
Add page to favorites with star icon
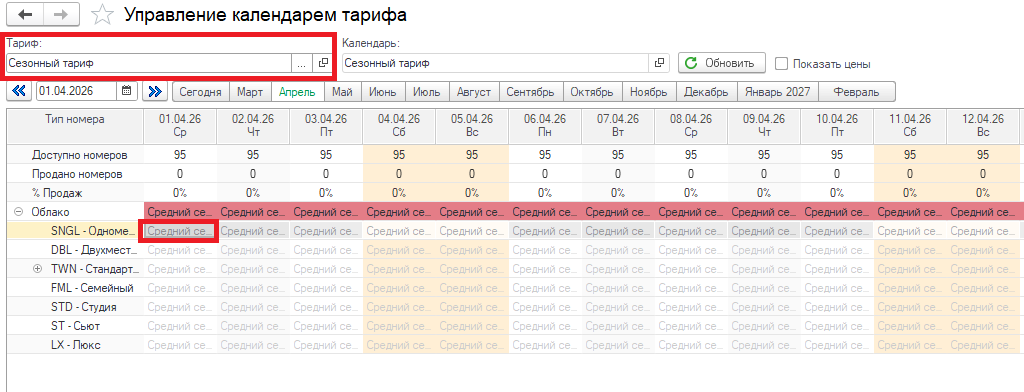point(101,14)
